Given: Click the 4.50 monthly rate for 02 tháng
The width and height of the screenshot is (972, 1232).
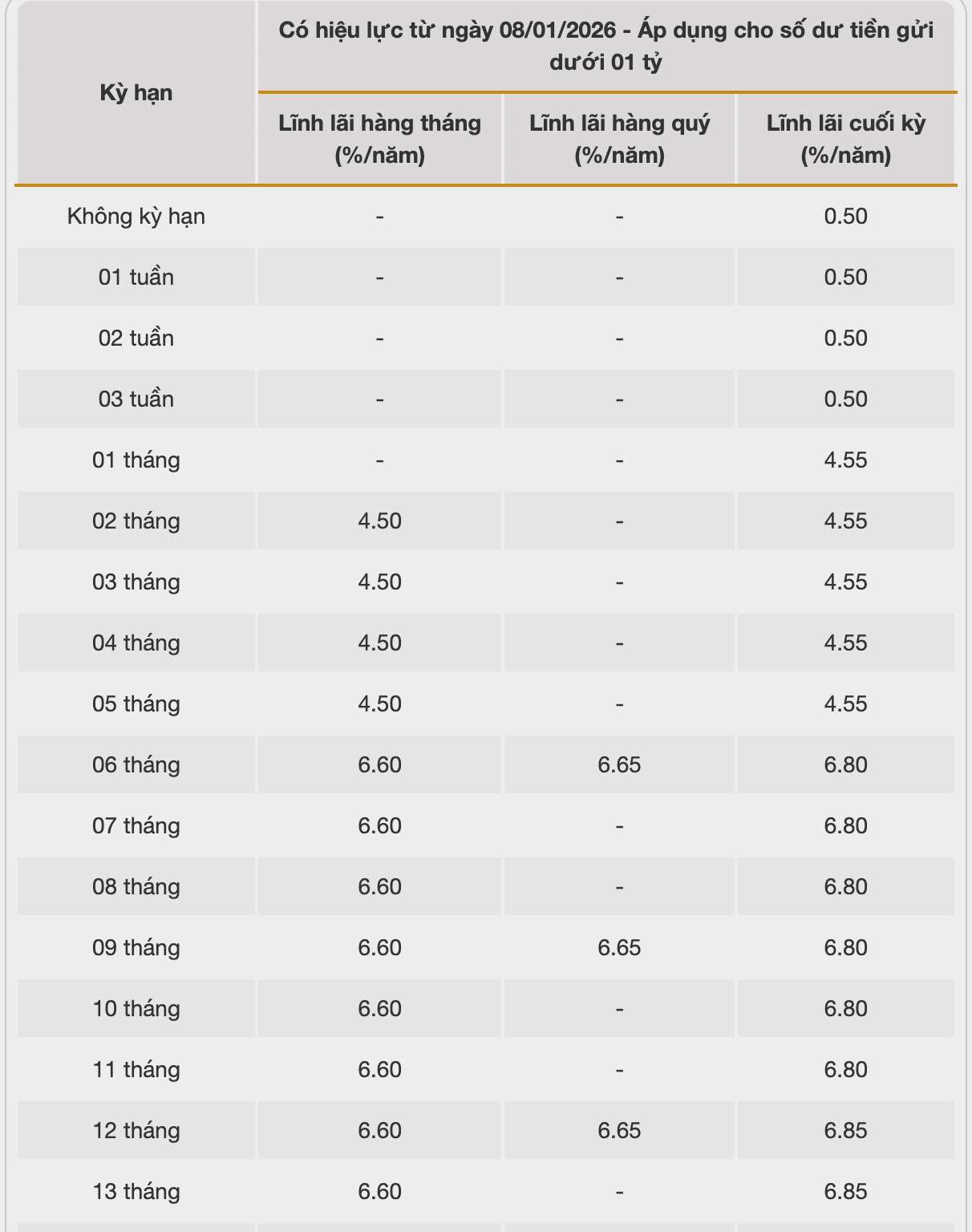Looking at the screenshot, I should click(379, 521).
